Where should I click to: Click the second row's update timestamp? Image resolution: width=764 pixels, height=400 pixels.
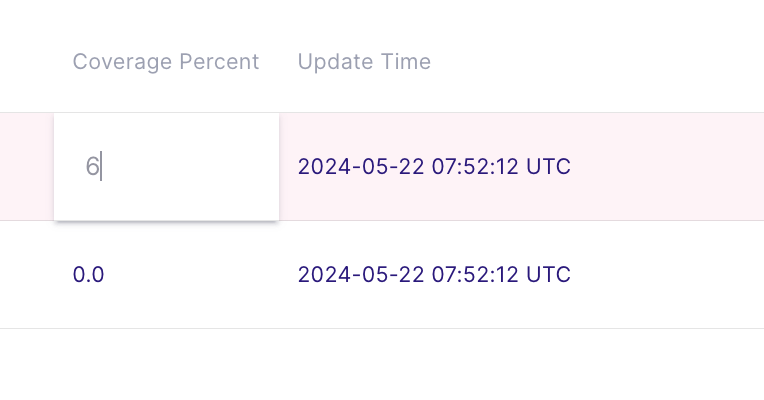click(434, 275)
